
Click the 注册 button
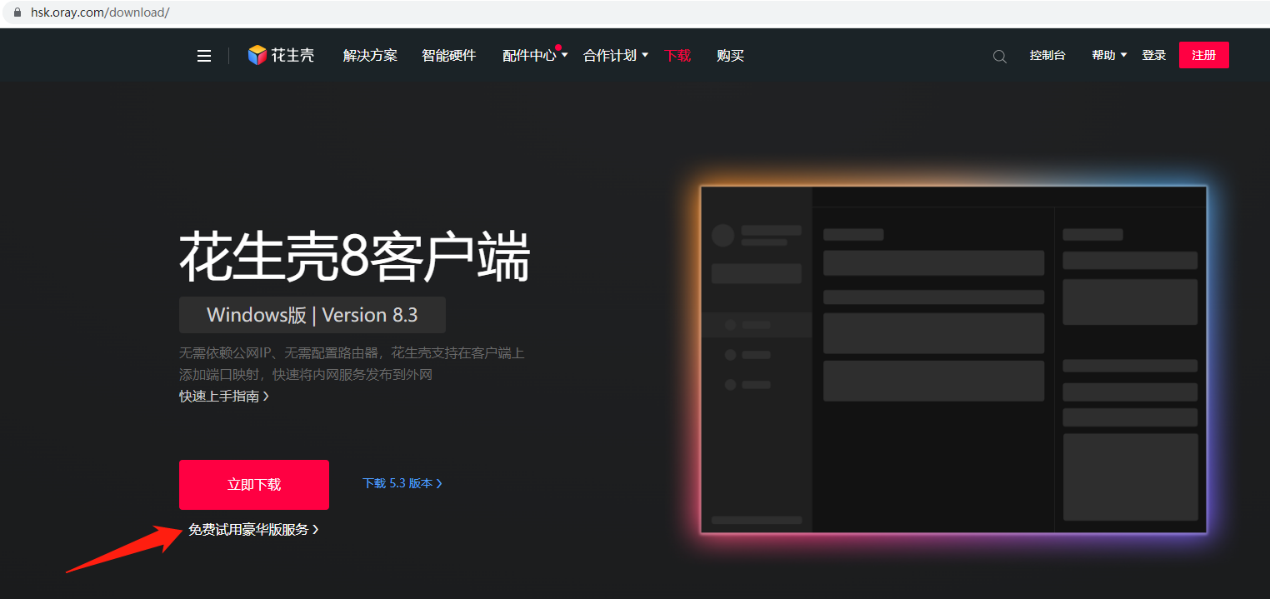(1204, 55)
